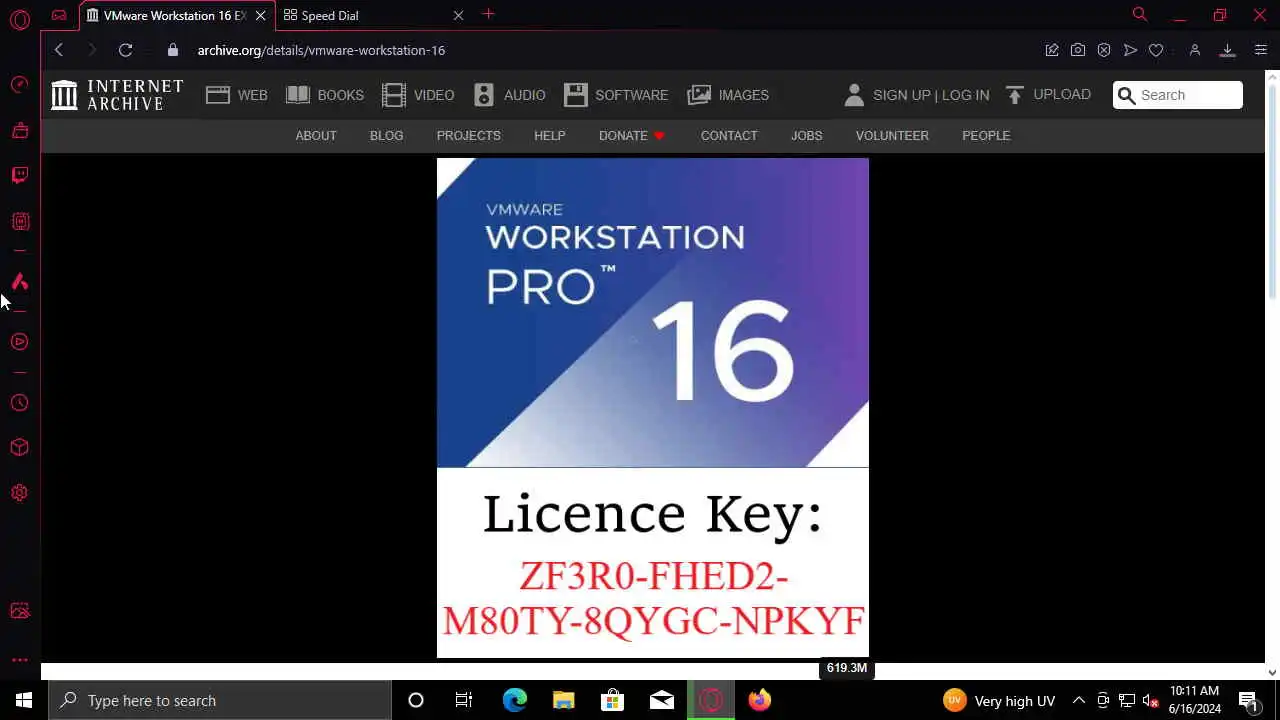
Task: Open GX Corner controller icon
Action: (59, 15)
